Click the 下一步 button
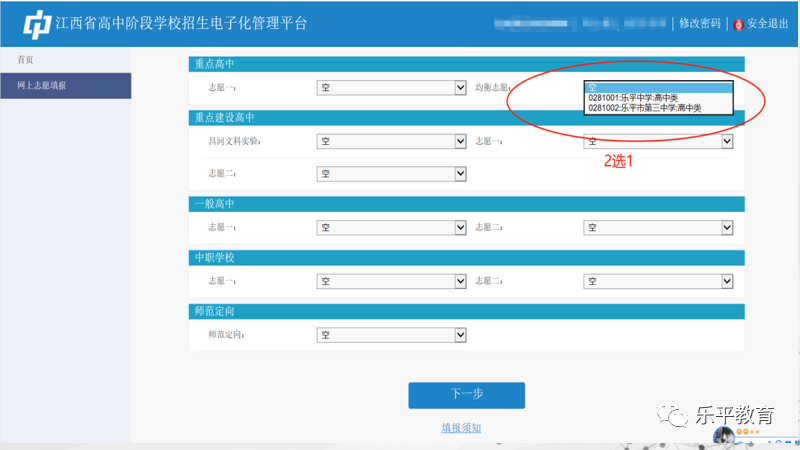Viewport: 800px width, 450px height. [466, 395]
